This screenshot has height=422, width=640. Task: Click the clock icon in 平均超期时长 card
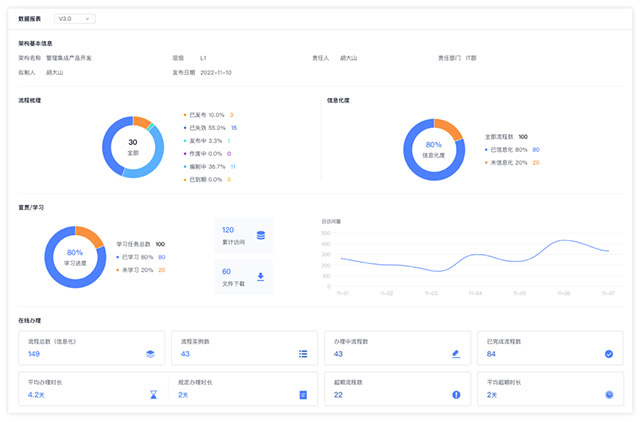click(x=609, y=395)
